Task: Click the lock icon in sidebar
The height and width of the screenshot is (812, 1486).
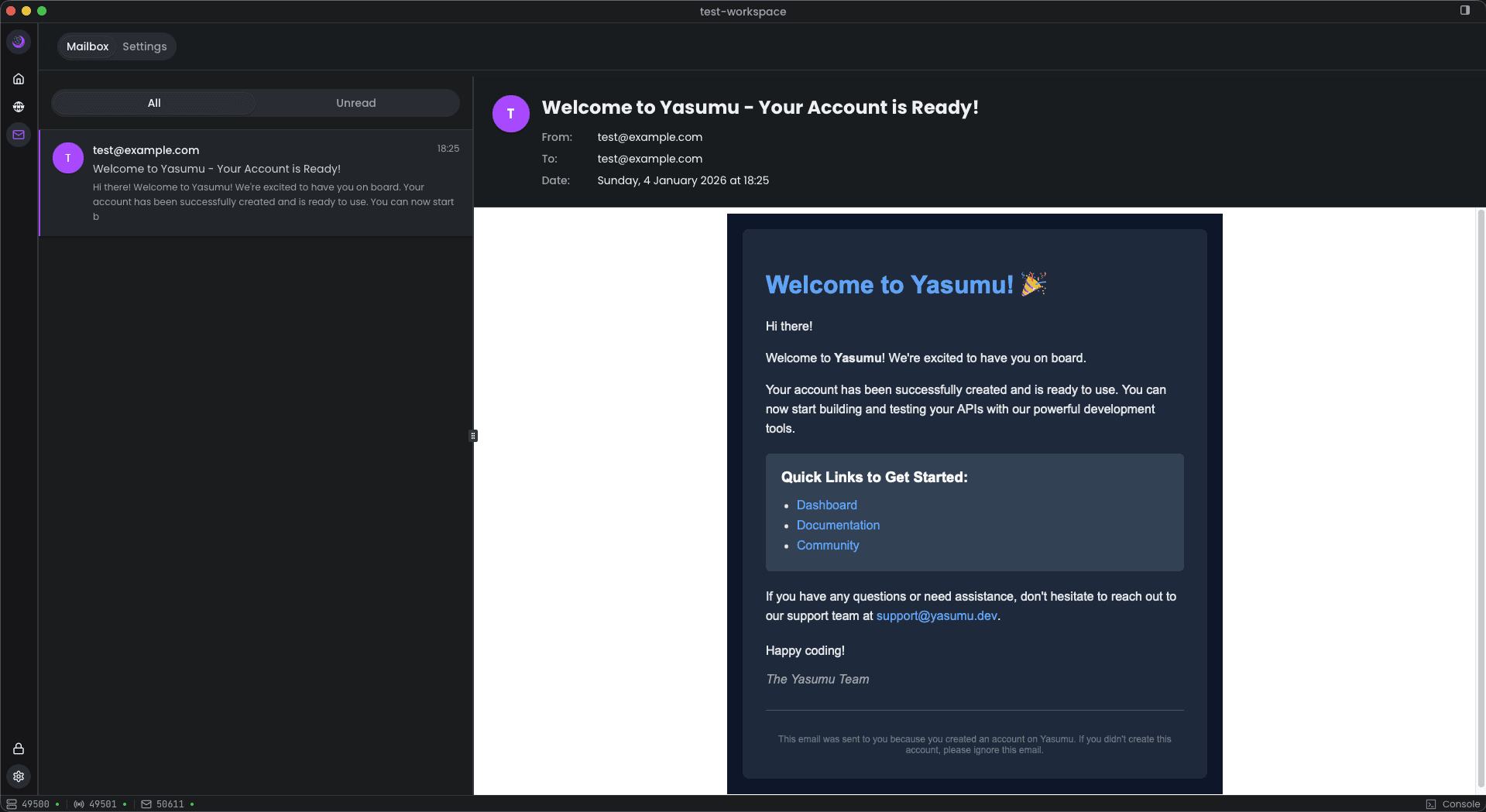Action: pos(19,749)
